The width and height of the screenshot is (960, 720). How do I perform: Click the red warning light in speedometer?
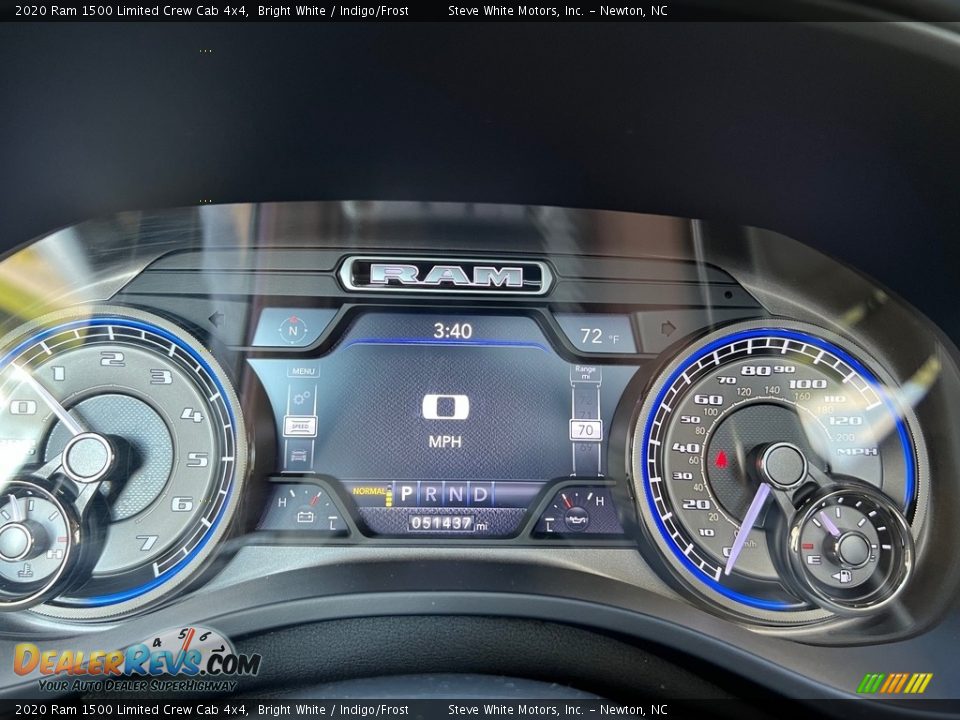(x=721, y=459)
